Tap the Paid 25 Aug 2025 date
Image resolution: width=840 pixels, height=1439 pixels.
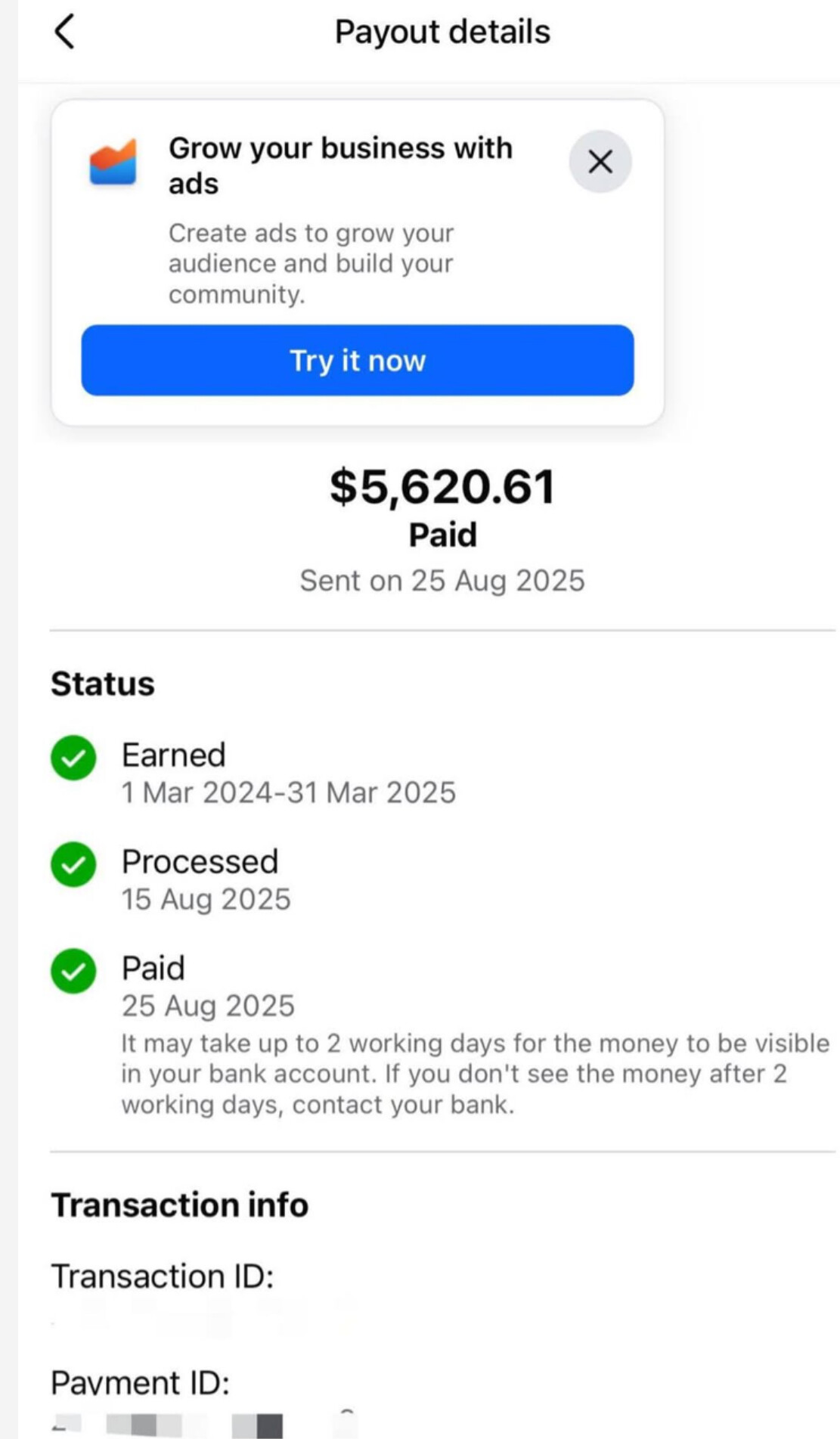point(208,1006)
